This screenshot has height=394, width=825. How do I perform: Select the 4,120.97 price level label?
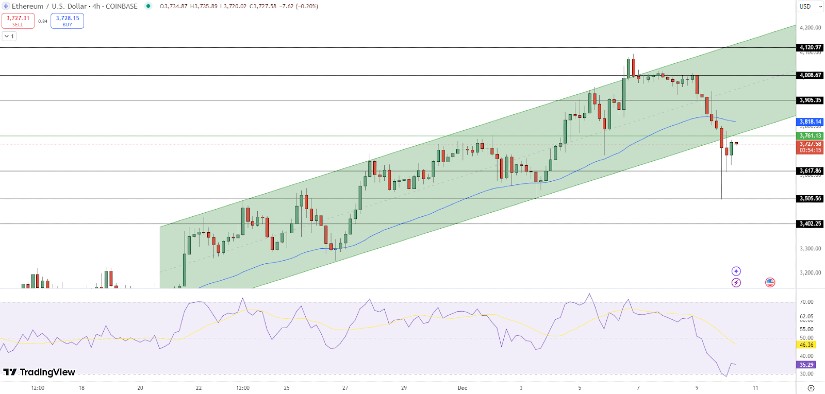click(x=810, y=48)
